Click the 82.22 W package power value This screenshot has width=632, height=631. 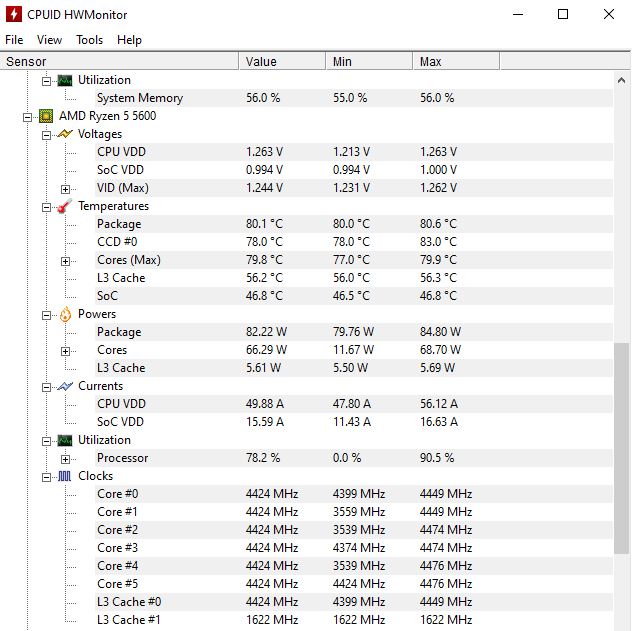coord(266,332)
